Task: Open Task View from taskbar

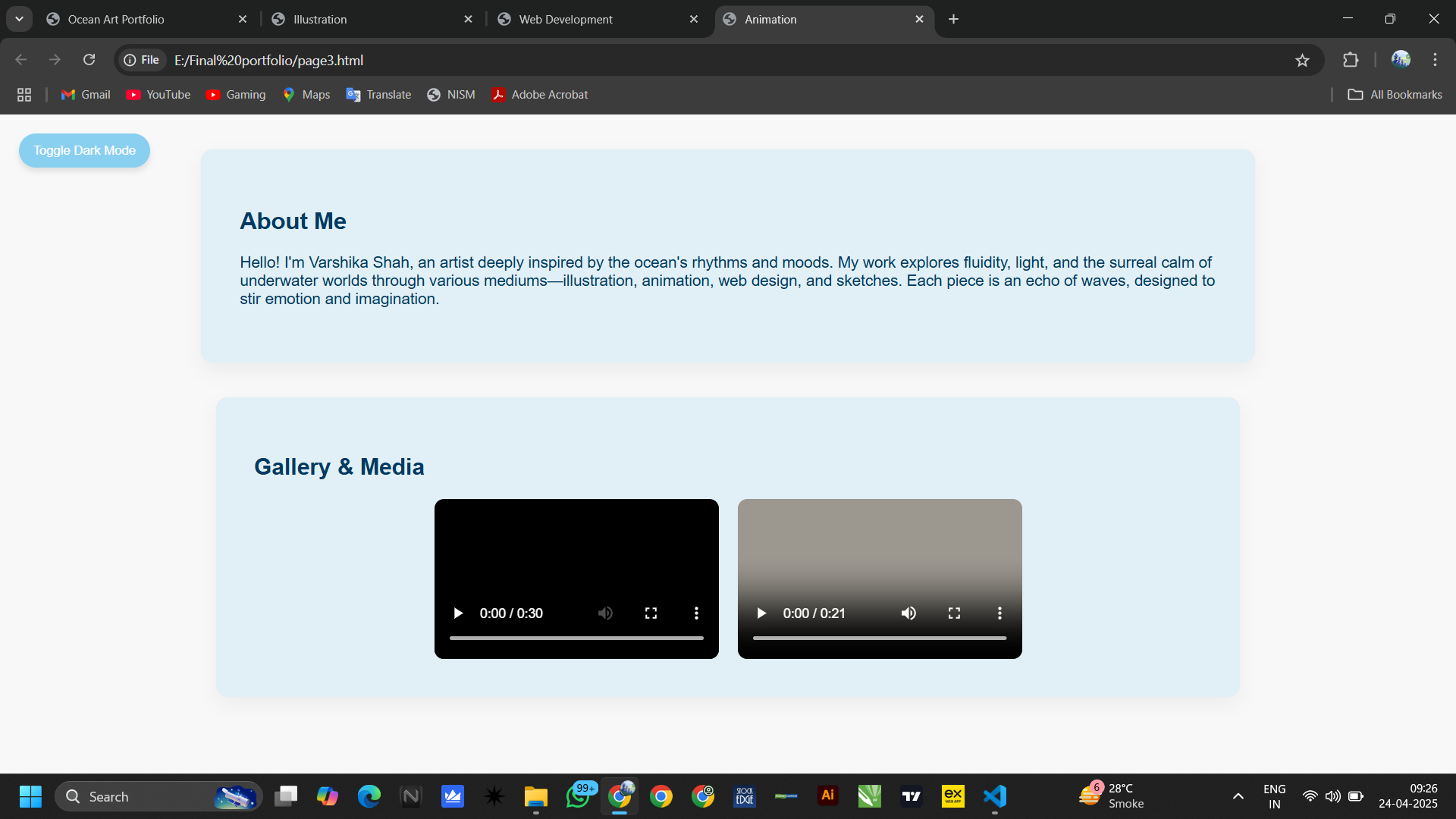Action: (286, 796)
